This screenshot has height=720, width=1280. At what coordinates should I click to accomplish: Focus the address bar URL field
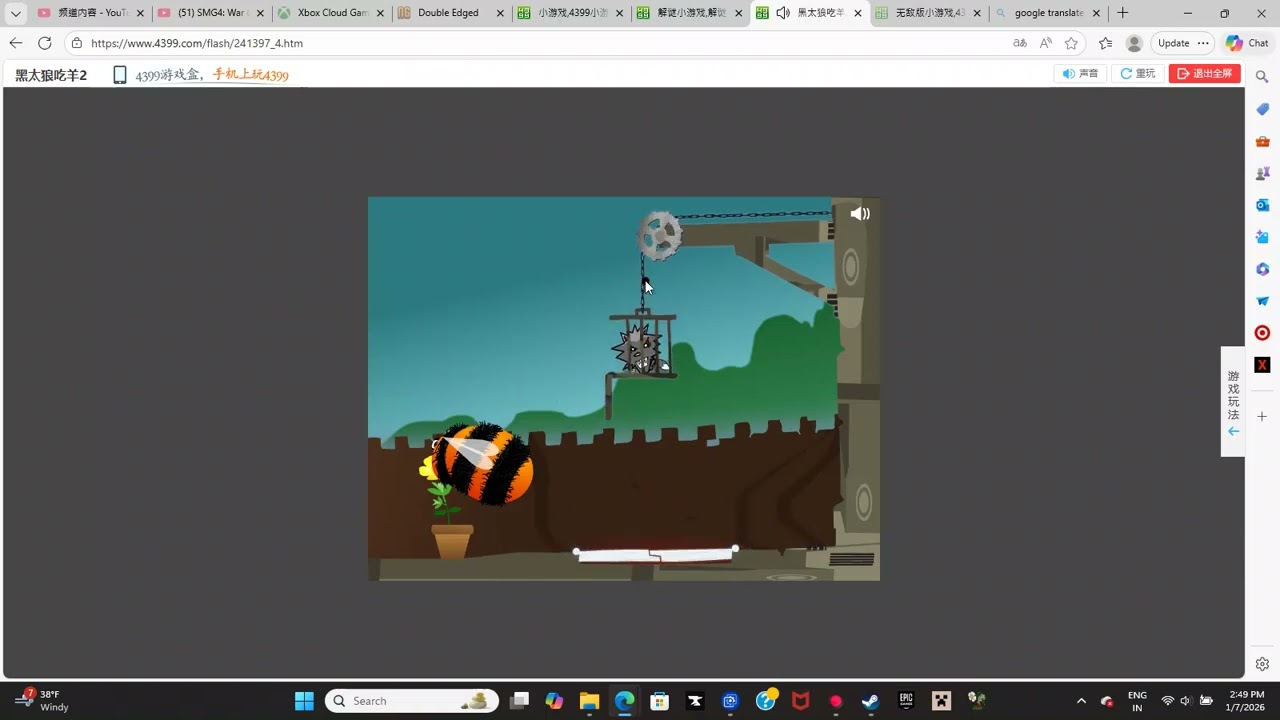(x=540, y=43)
